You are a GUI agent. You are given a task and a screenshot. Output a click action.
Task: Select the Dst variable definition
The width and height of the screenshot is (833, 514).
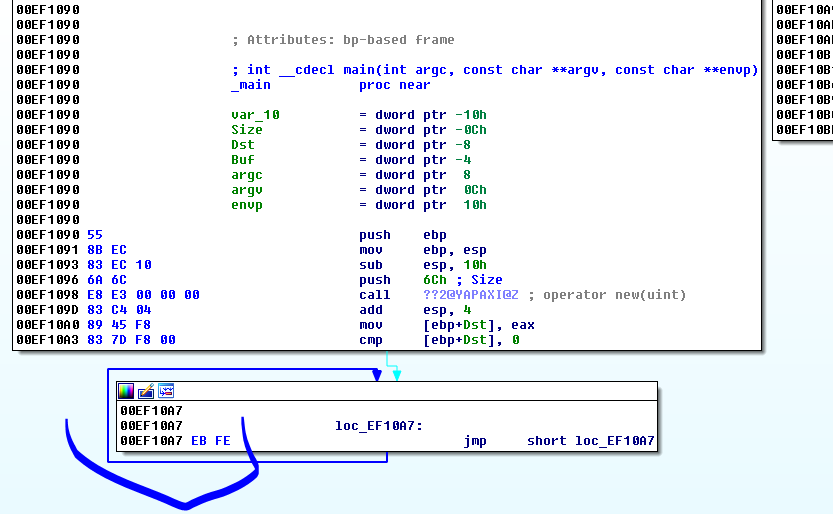[x=243, y=145]
